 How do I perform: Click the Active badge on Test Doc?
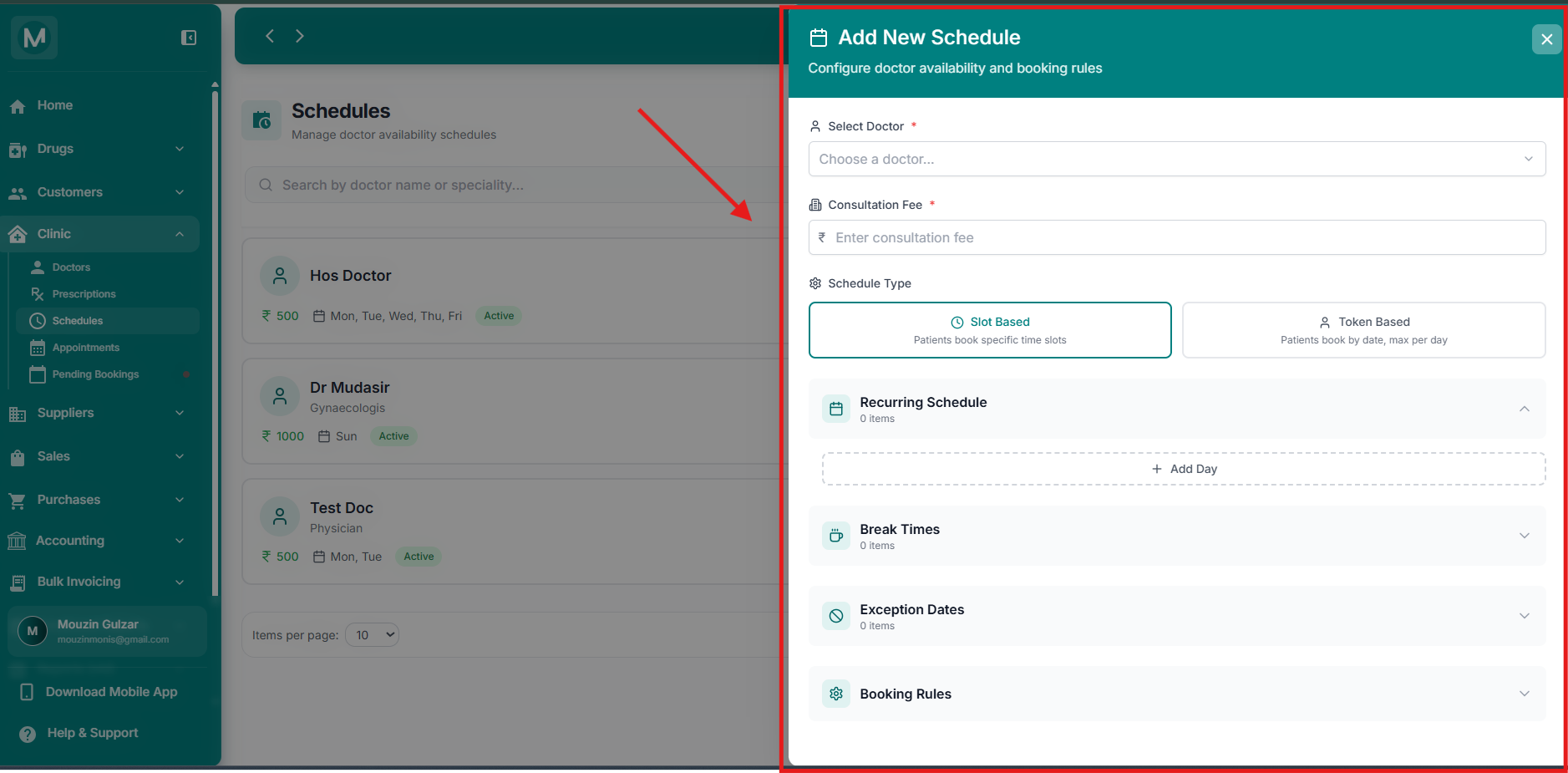[x=419, y=557]
